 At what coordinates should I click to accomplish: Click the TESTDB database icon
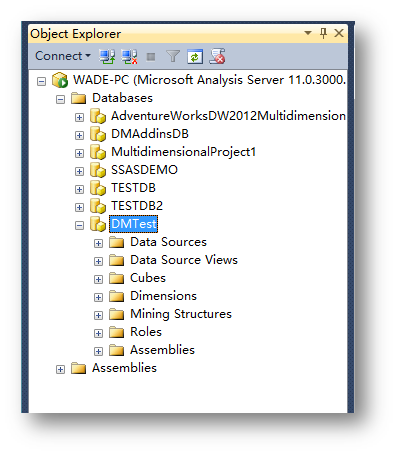[98, 188]
